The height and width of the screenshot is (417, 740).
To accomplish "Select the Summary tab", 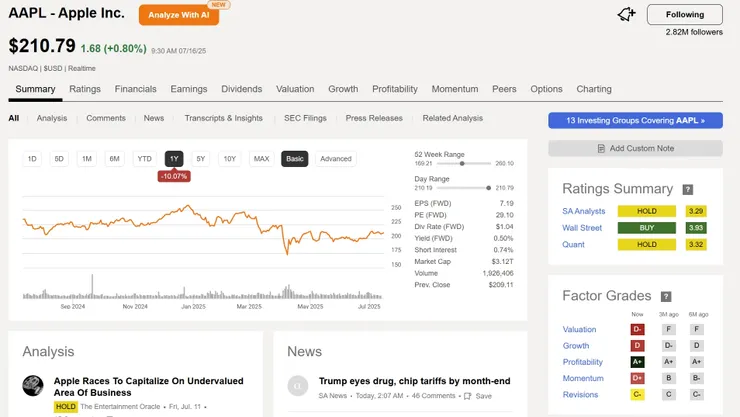I will click(35, 89).
